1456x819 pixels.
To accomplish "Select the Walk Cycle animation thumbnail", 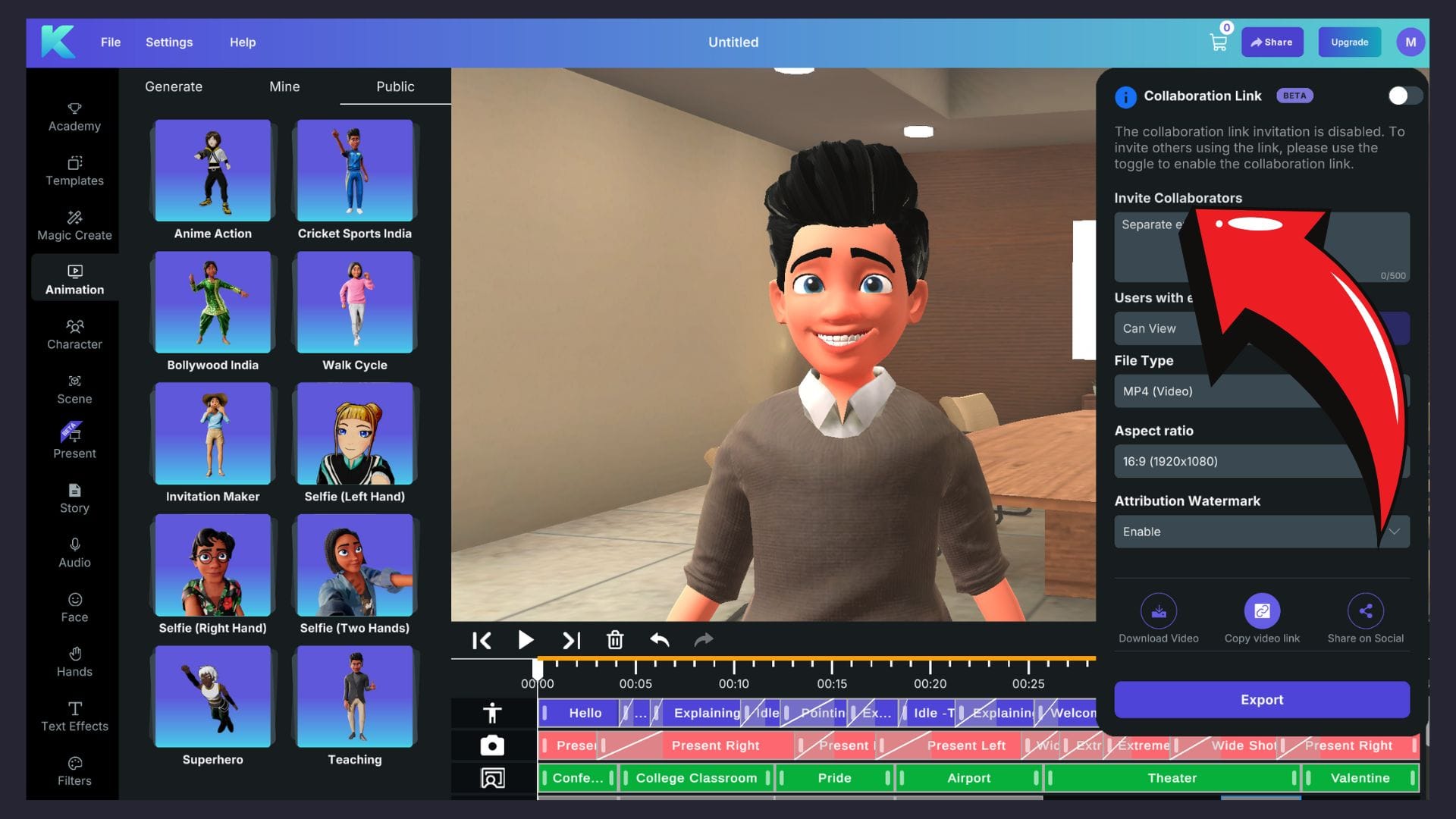I will (x=353, y=303).
